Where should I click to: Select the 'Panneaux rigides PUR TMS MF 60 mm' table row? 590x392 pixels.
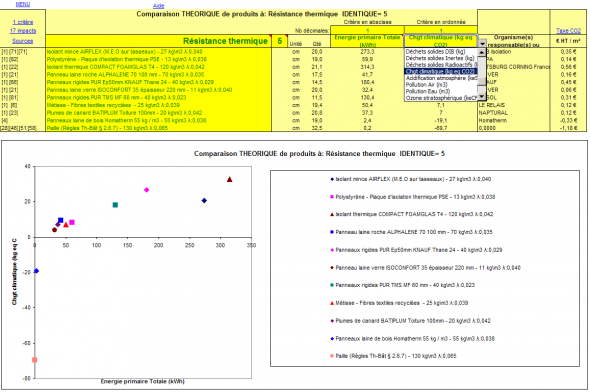click(158, 97)
